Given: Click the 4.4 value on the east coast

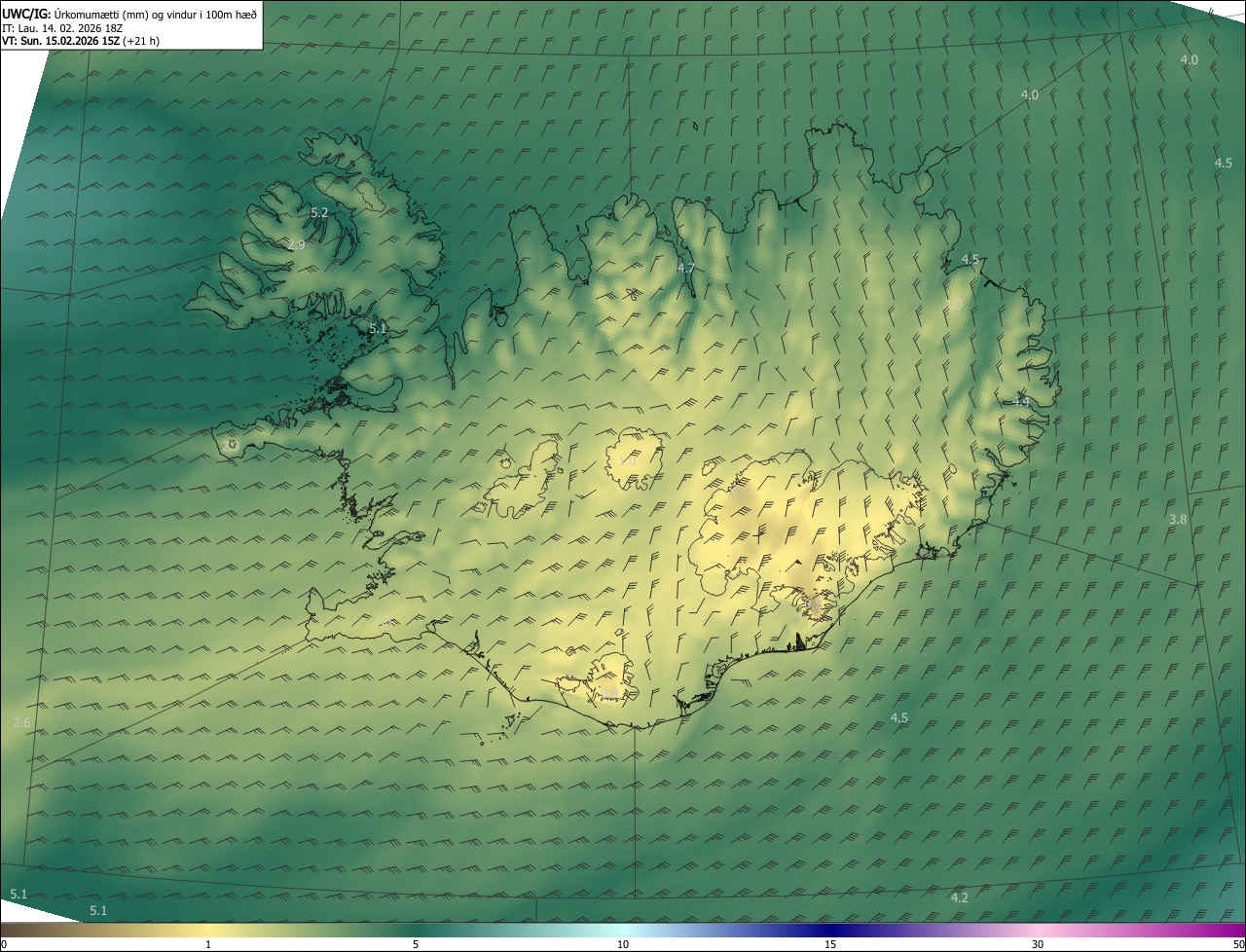Looking at the screenshot, I should click(1020, 401).
